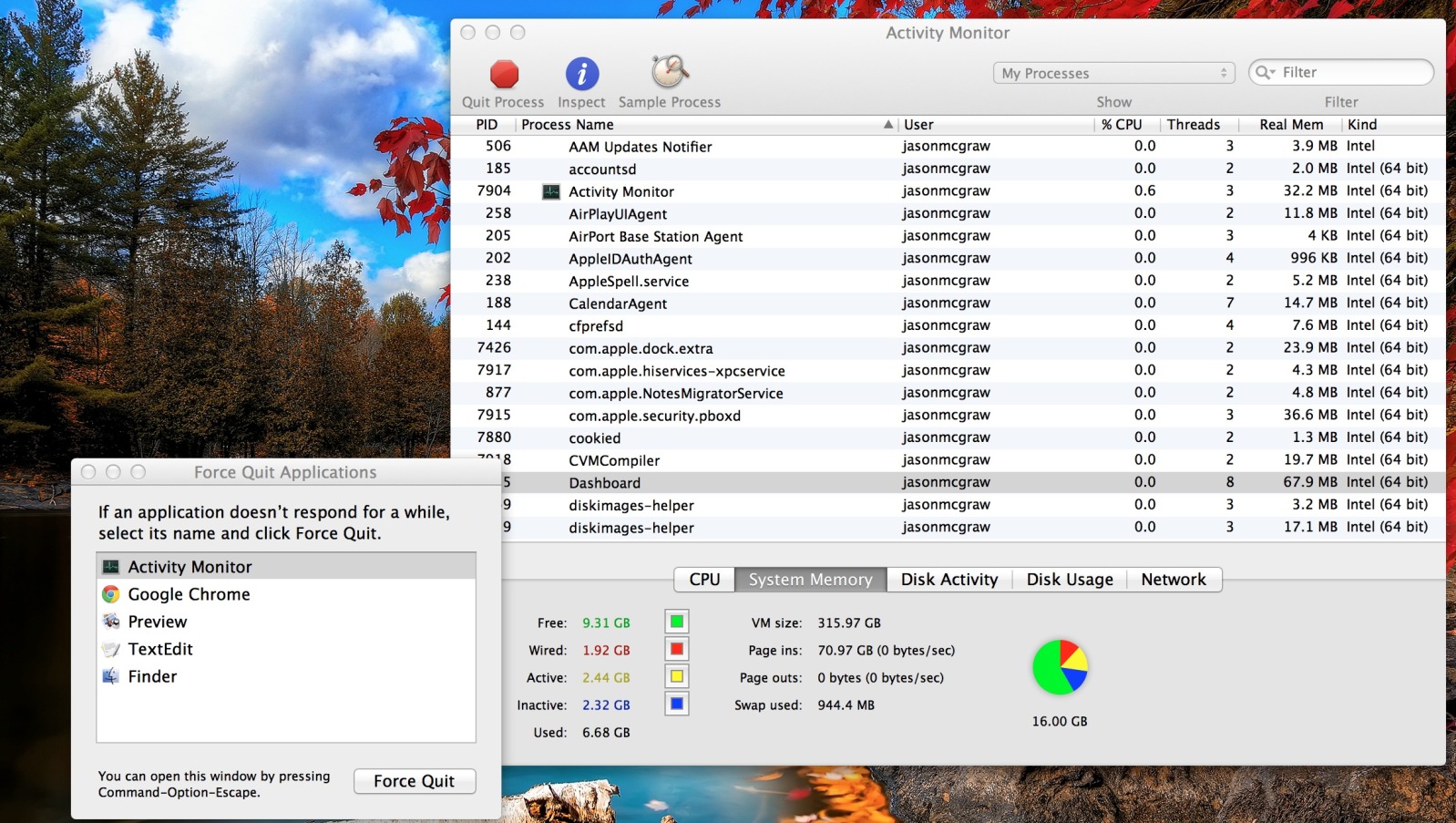Screen dimensions: 1456x823
Task: Select the AAM Updates Notifier process row
Action: (x=948, y=147)
